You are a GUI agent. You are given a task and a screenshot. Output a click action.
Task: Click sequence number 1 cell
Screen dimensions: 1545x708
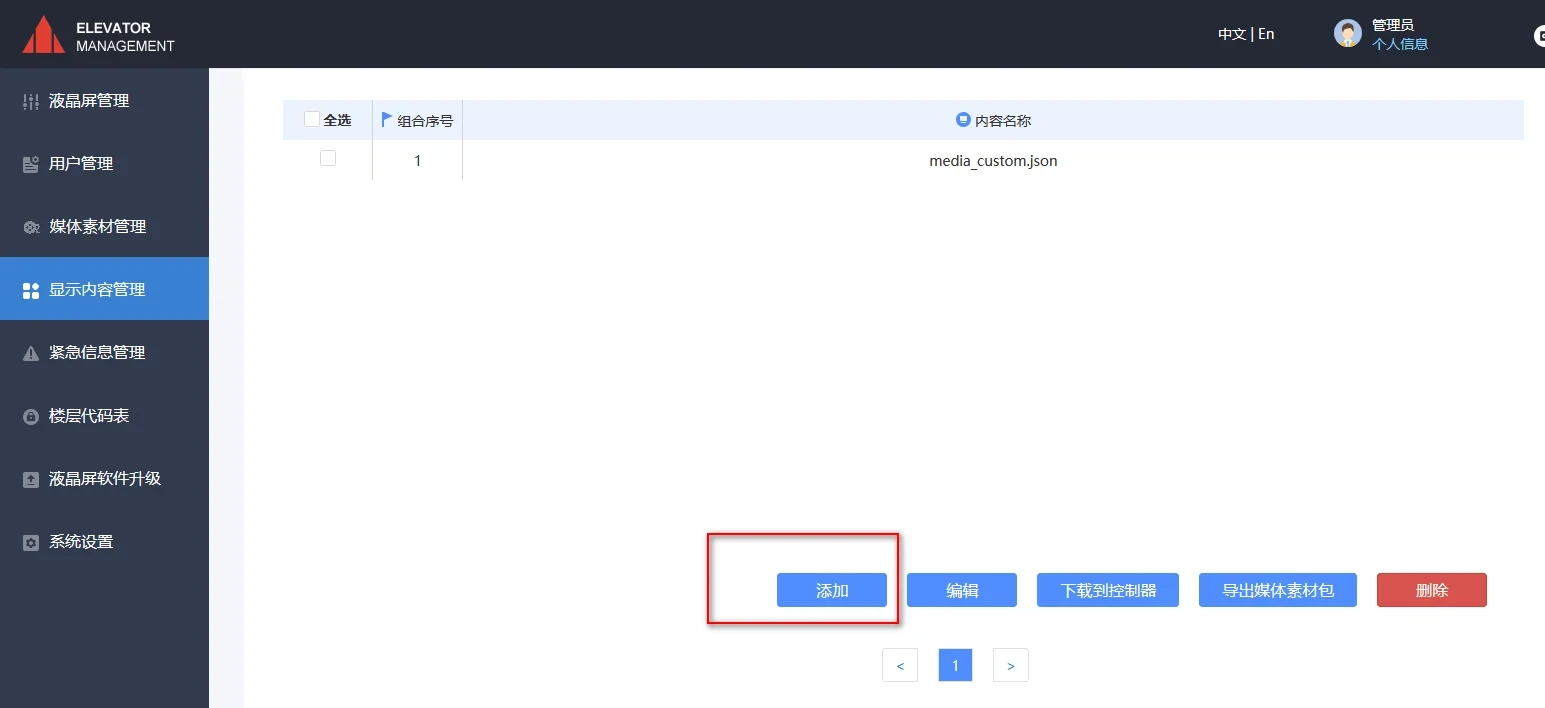coord(417,160)
